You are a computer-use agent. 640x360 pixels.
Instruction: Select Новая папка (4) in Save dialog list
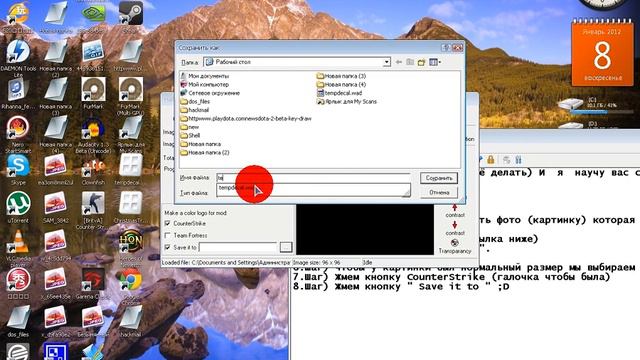coord(341,84)
